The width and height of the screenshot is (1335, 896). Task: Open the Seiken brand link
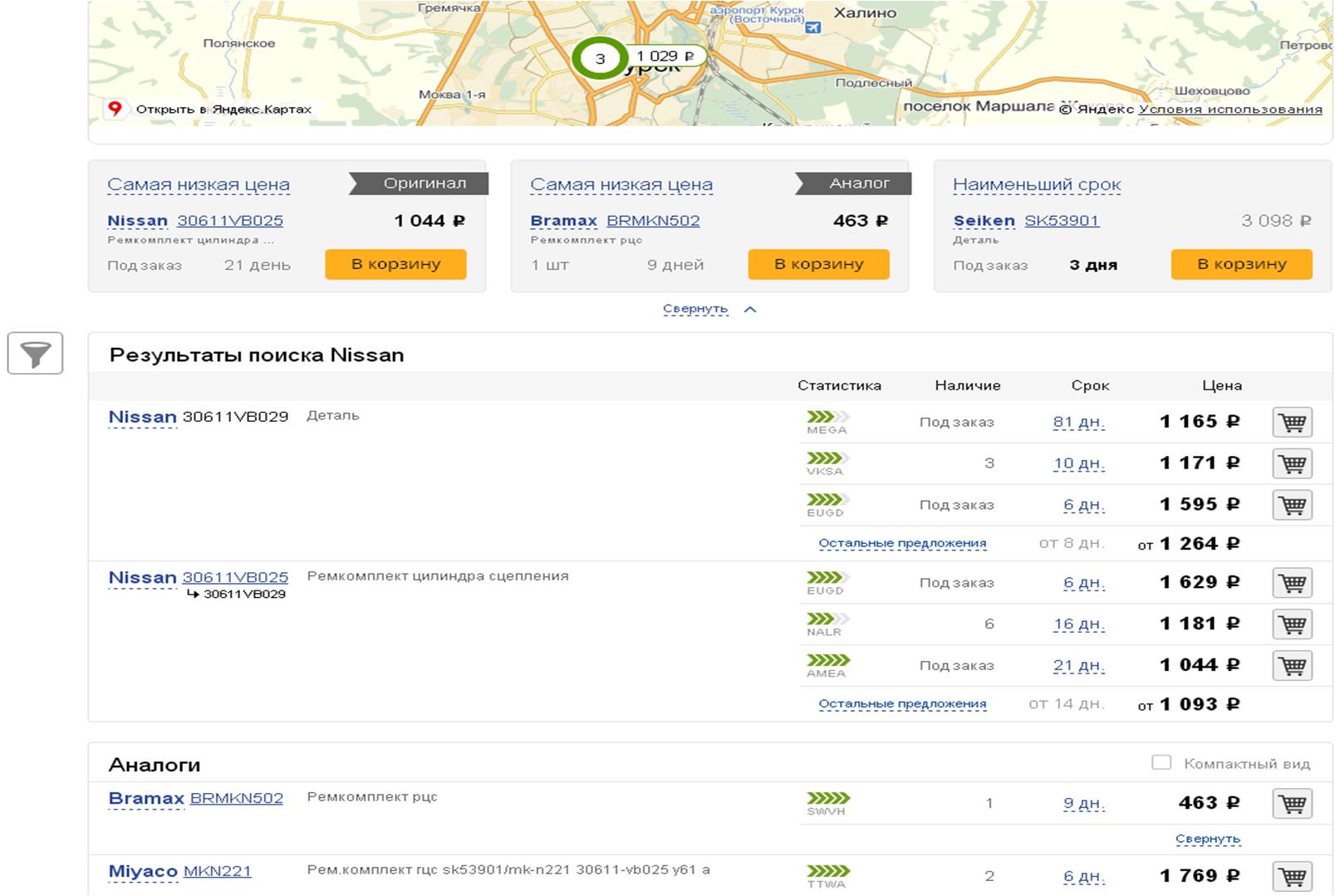984,221
